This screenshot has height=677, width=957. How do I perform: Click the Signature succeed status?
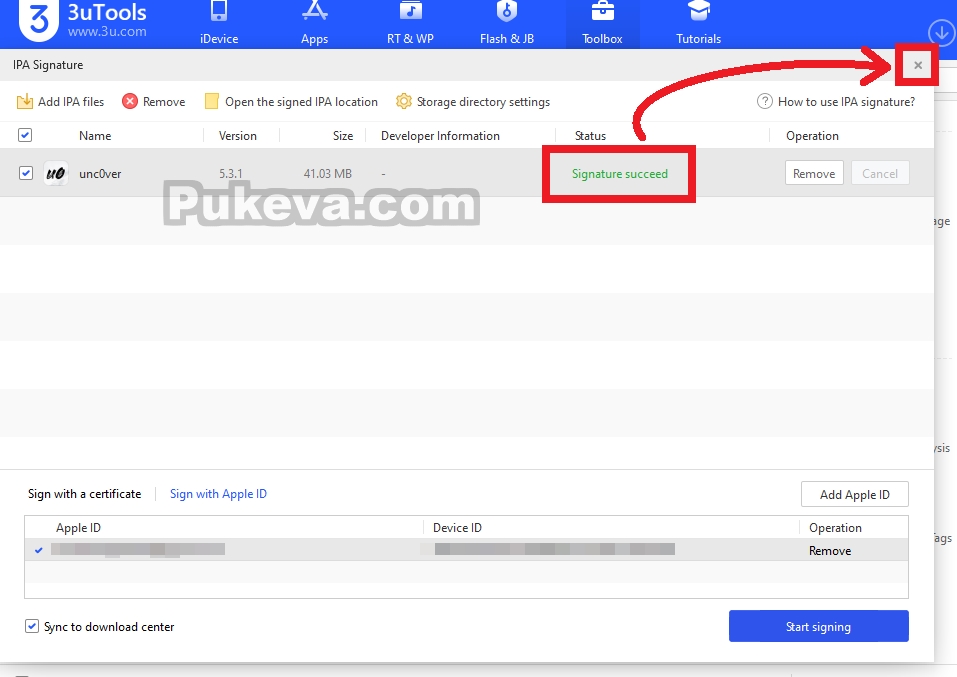(619, 174)
